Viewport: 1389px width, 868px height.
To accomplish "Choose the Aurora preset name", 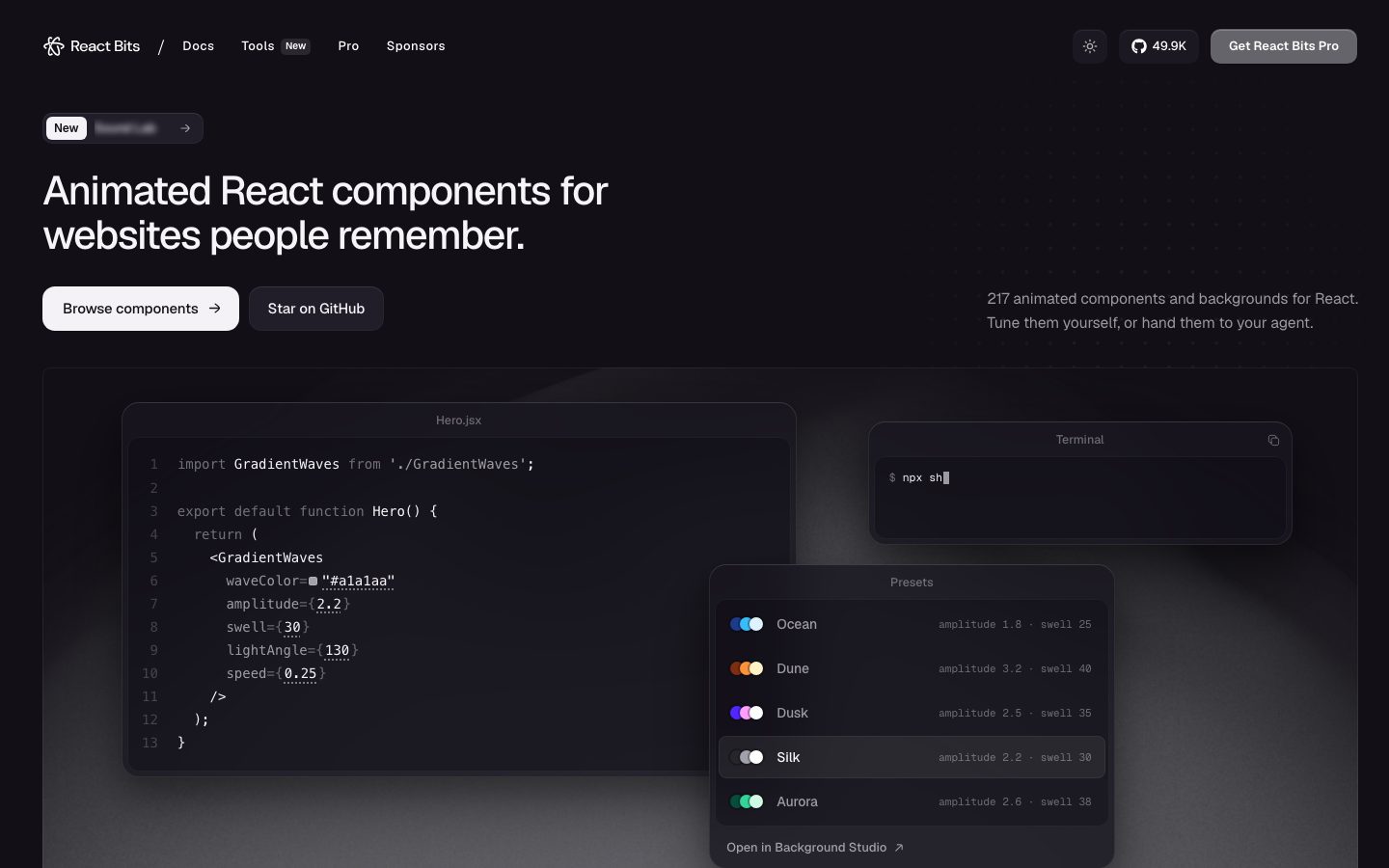I will click(797, 801).
